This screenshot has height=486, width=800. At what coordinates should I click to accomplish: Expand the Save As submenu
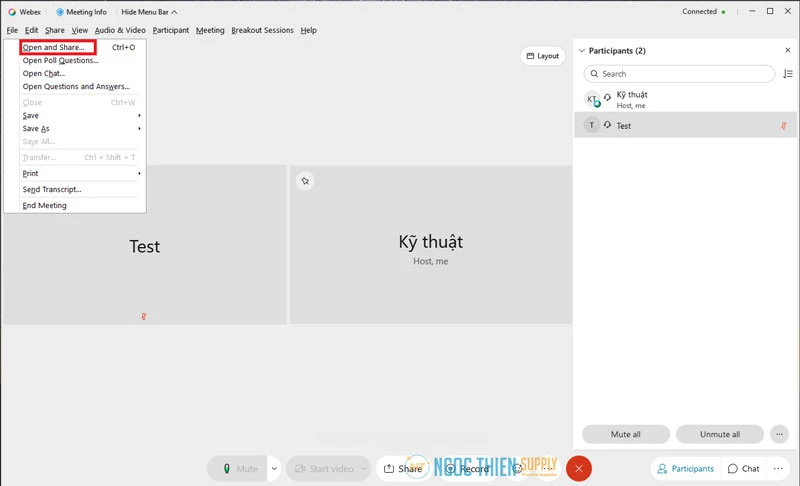81,129
